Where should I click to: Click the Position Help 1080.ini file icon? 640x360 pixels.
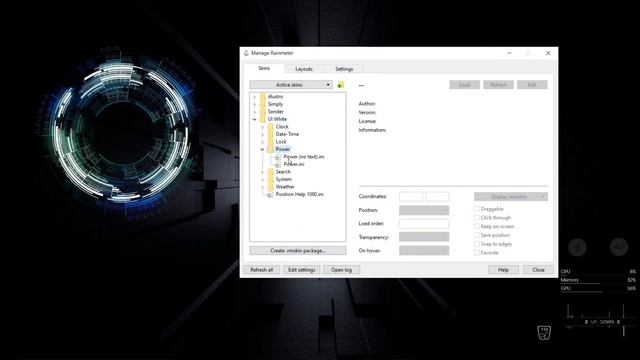coord(269,195)
